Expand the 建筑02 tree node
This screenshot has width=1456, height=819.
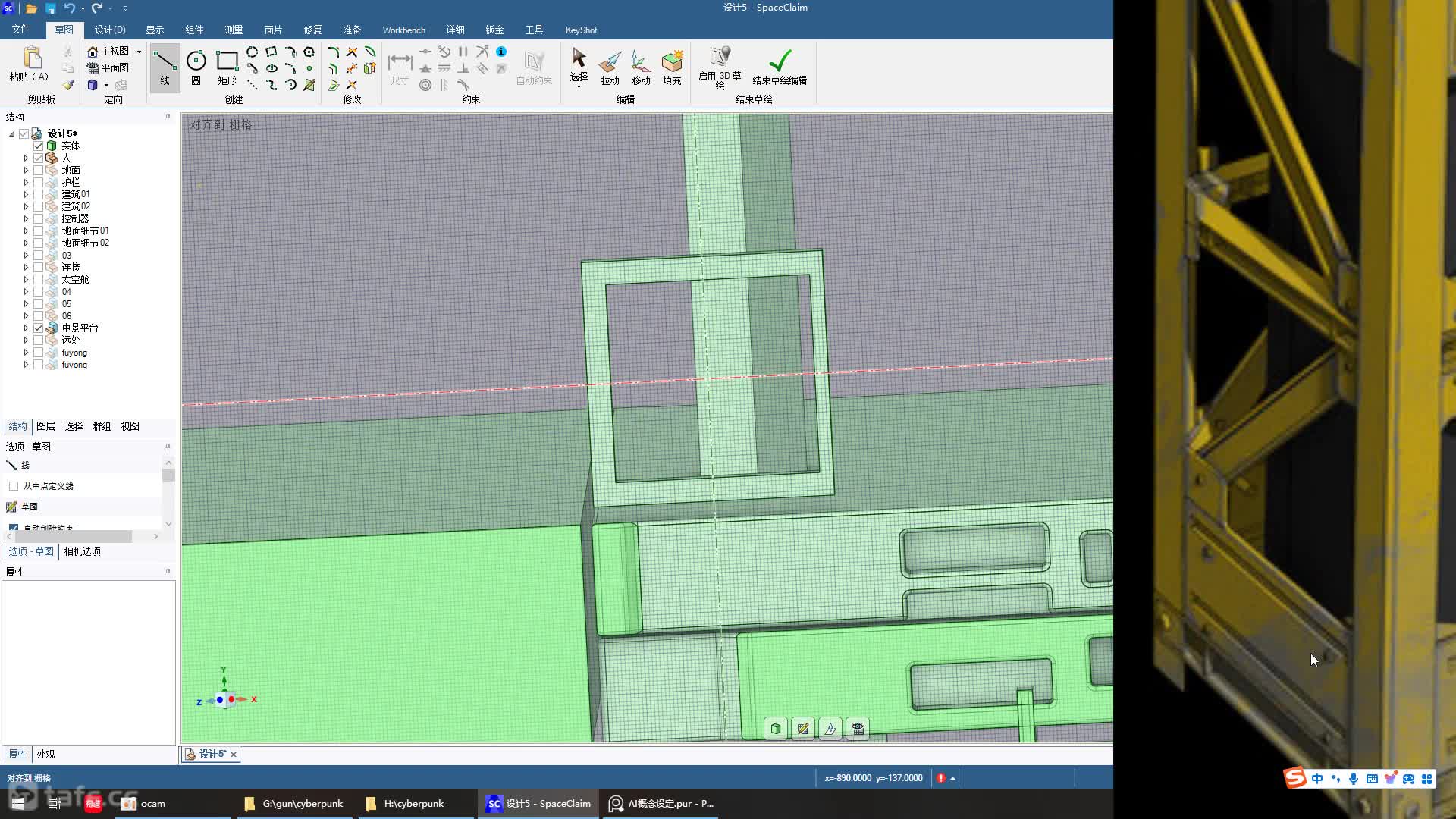click(26, 206)
